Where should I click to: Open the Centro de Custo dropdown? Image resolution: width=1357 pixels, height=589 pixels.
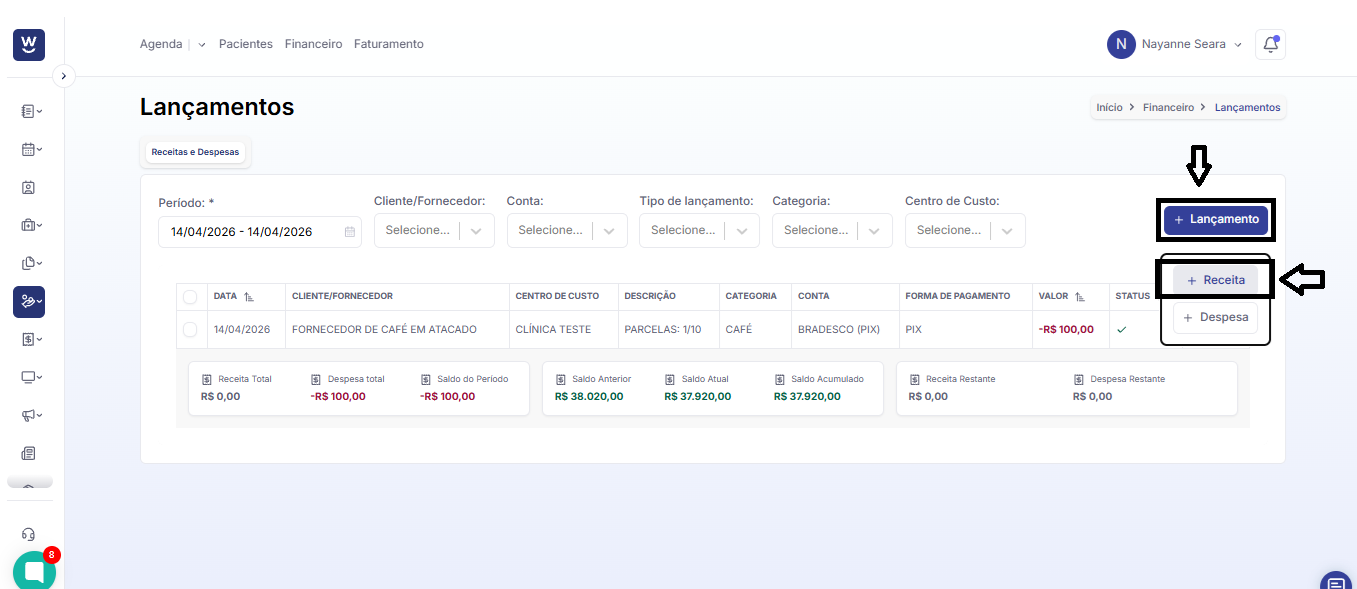coord(965,230)
